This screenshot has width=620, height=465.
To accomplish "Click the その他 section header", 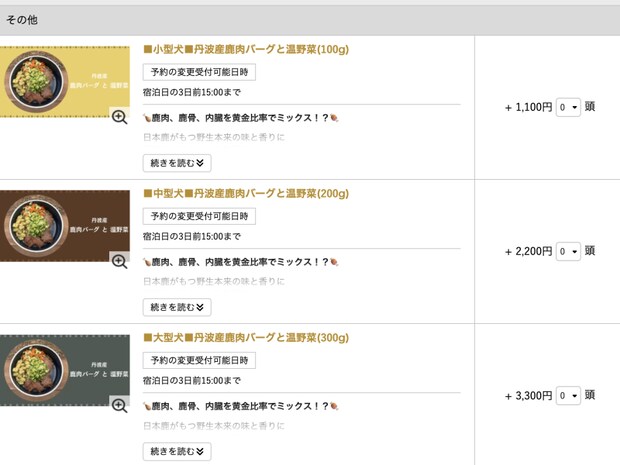I will (22, 20).
